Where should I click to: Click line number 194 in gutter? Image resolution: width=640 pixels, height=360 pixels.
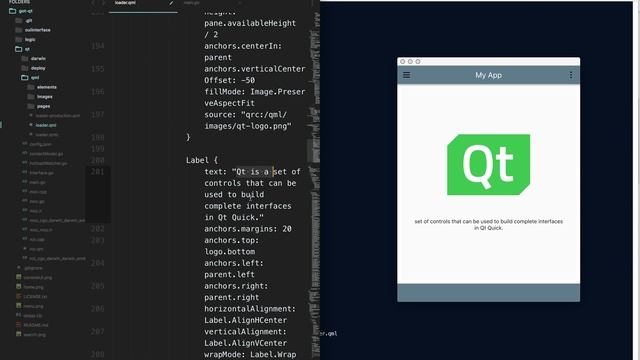(97, 46)
